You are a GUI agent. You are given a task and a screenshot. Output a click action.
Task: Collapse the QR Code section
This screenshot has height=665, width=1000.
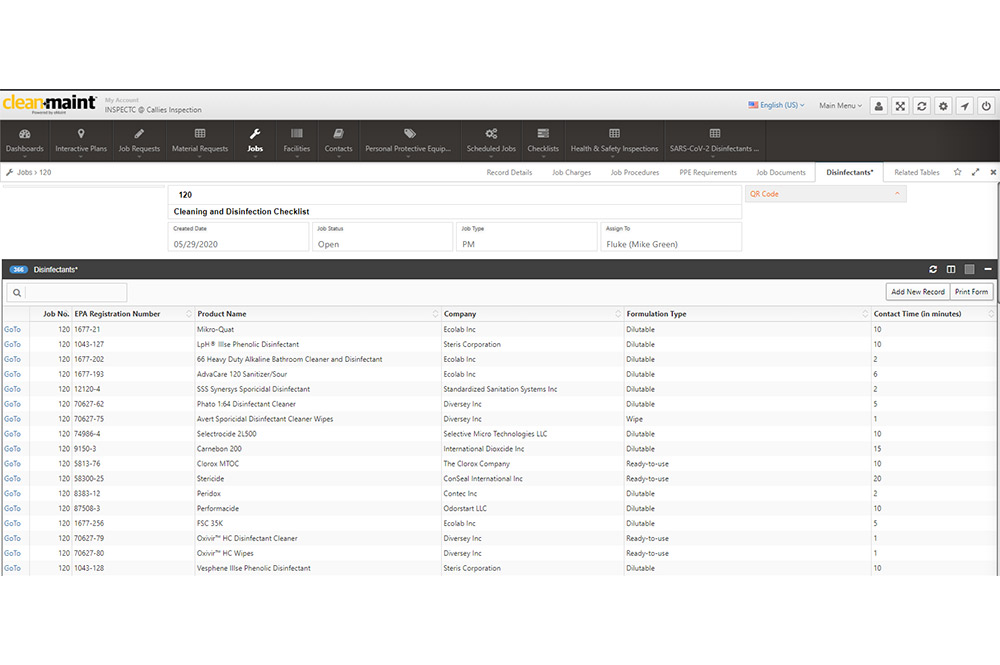[x=897, y=194]
